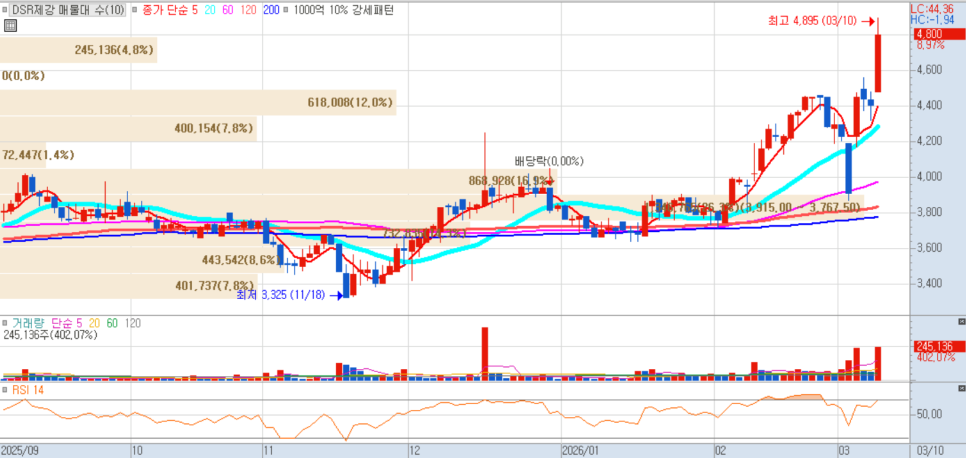
Task: Close the volume panel with its X button
Action: 962,322
